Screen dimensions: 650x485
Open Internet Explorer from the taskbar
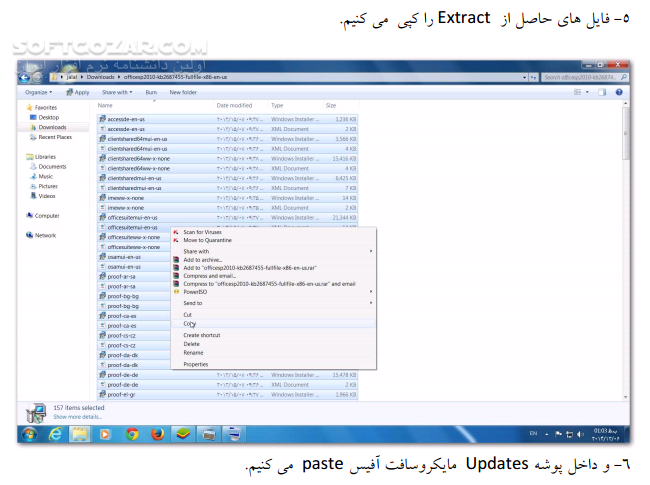click(55, 434)
